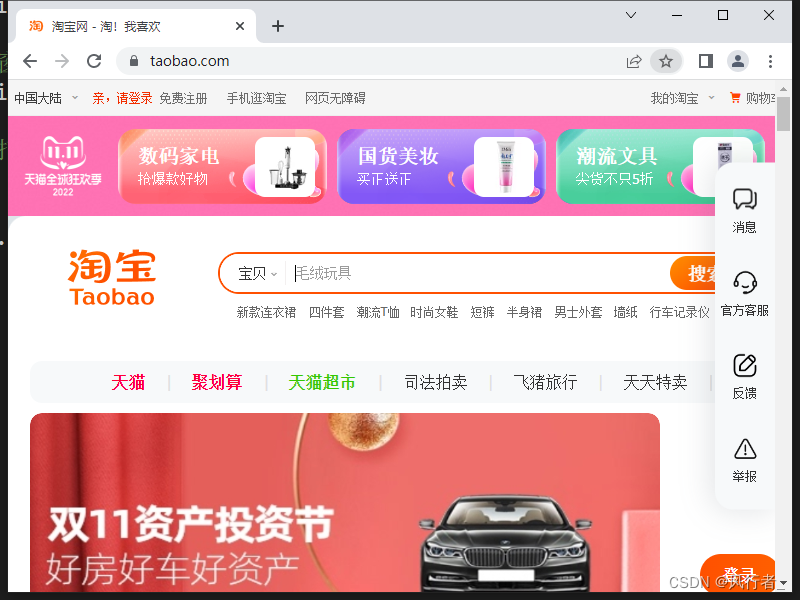Click 亲，请登录 login link

tap(122, 98)
